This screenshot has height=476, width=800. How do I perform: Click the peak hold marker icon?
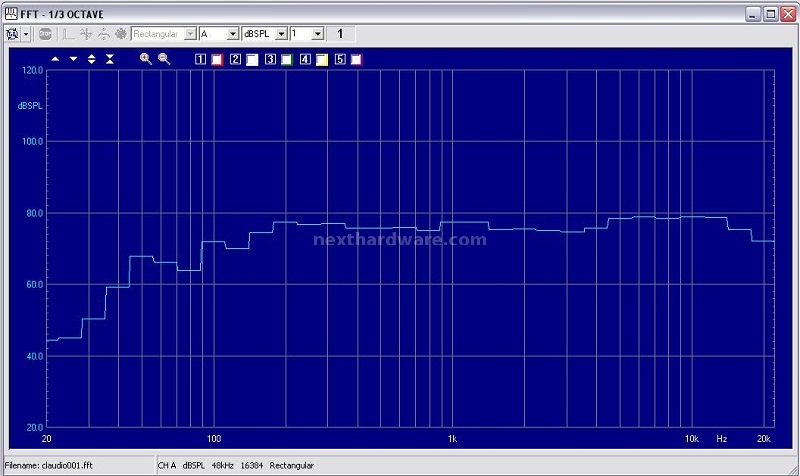(86, 34)
